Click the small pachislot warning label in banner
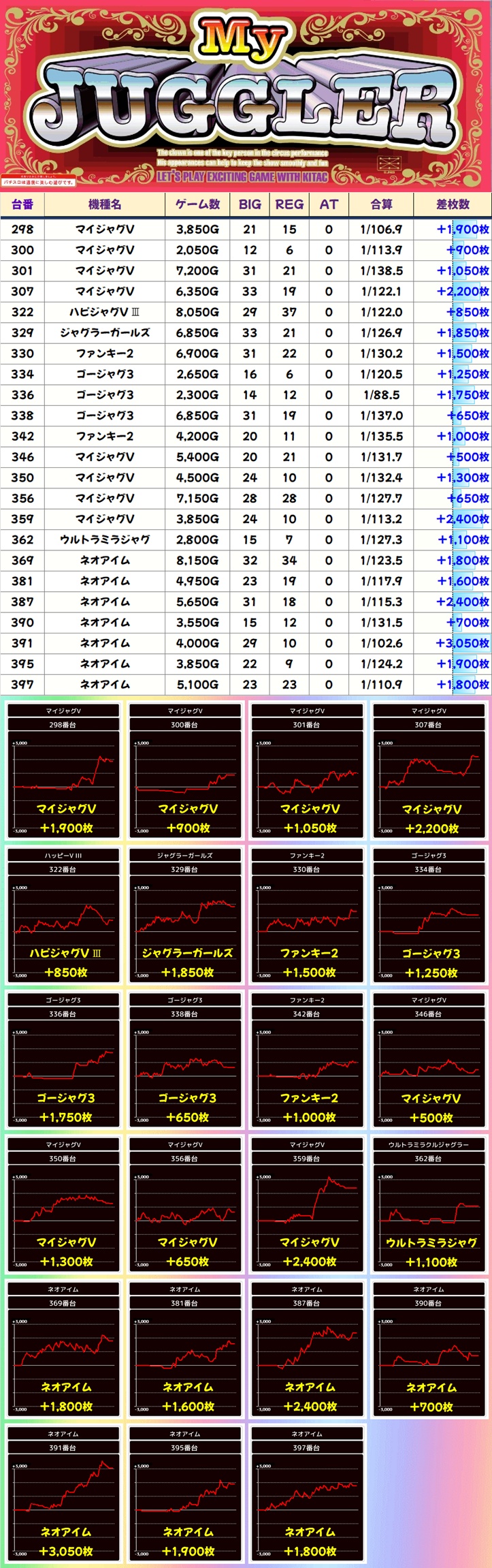492x1568 pixels. point(38,183)
